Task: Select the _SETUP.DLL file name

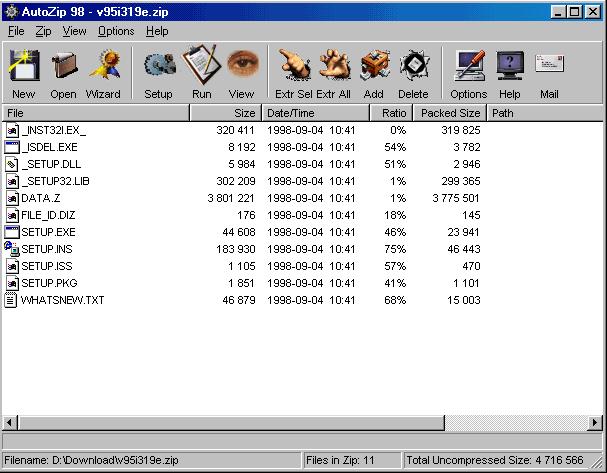Action: [51, 165]
